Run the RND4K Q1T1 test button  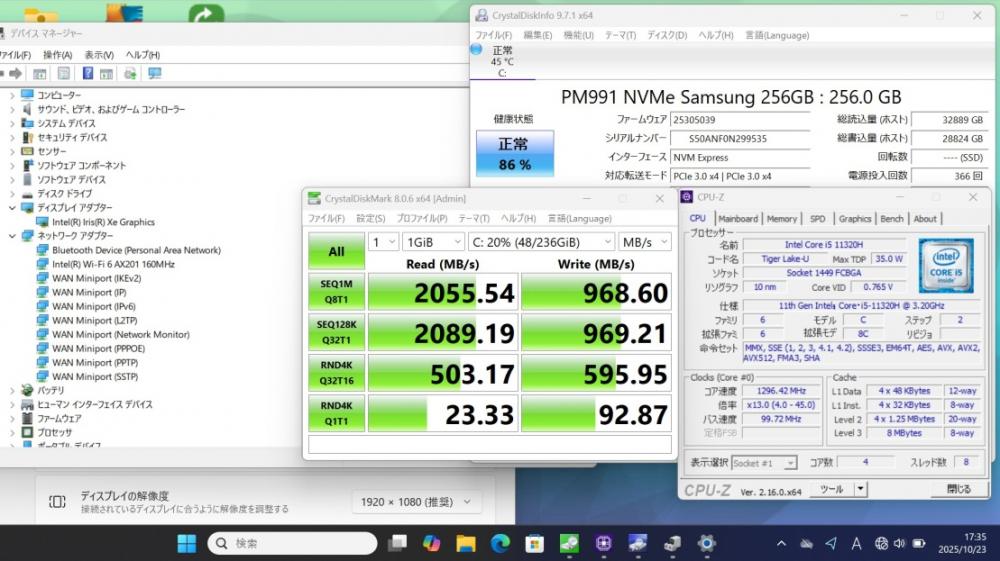pyautogui.click(x=336, y=413)
